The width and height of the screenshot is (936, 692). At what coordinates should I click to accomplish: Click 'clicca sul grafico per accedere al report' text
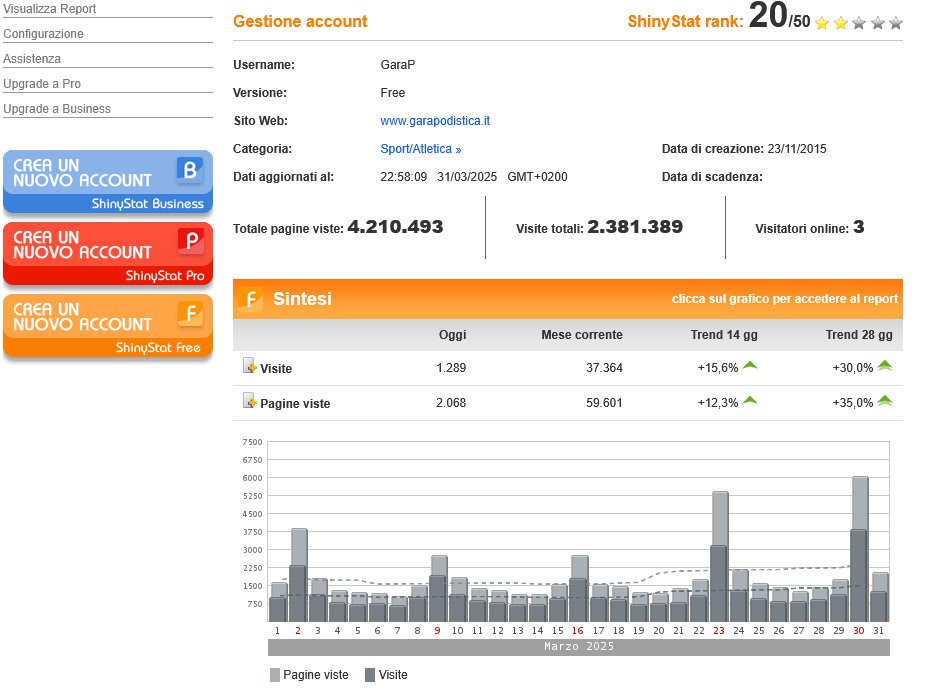(x=784, y=299)
